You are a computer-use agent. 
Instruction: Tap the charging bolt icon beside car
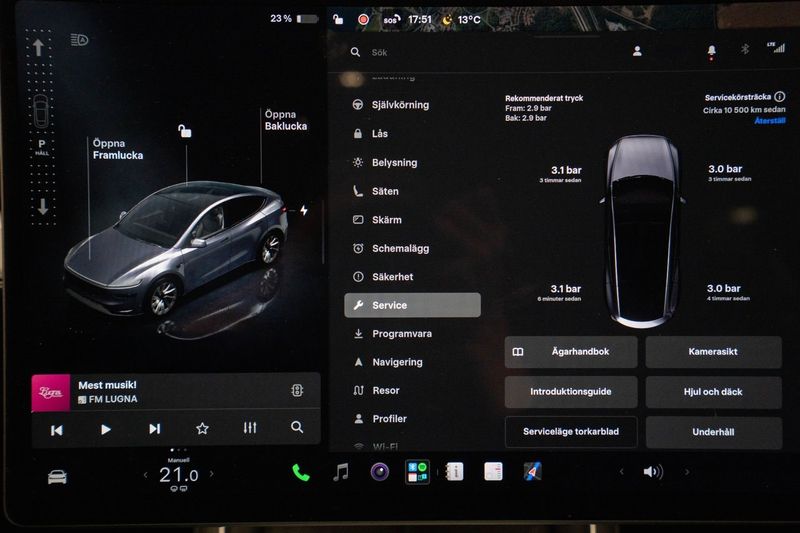(304, 210)
